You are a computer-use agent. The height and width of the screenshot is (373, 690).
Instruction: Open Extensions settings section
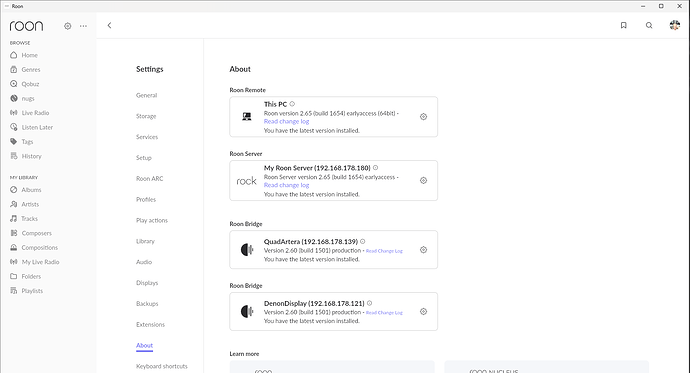tap(150, 325)
